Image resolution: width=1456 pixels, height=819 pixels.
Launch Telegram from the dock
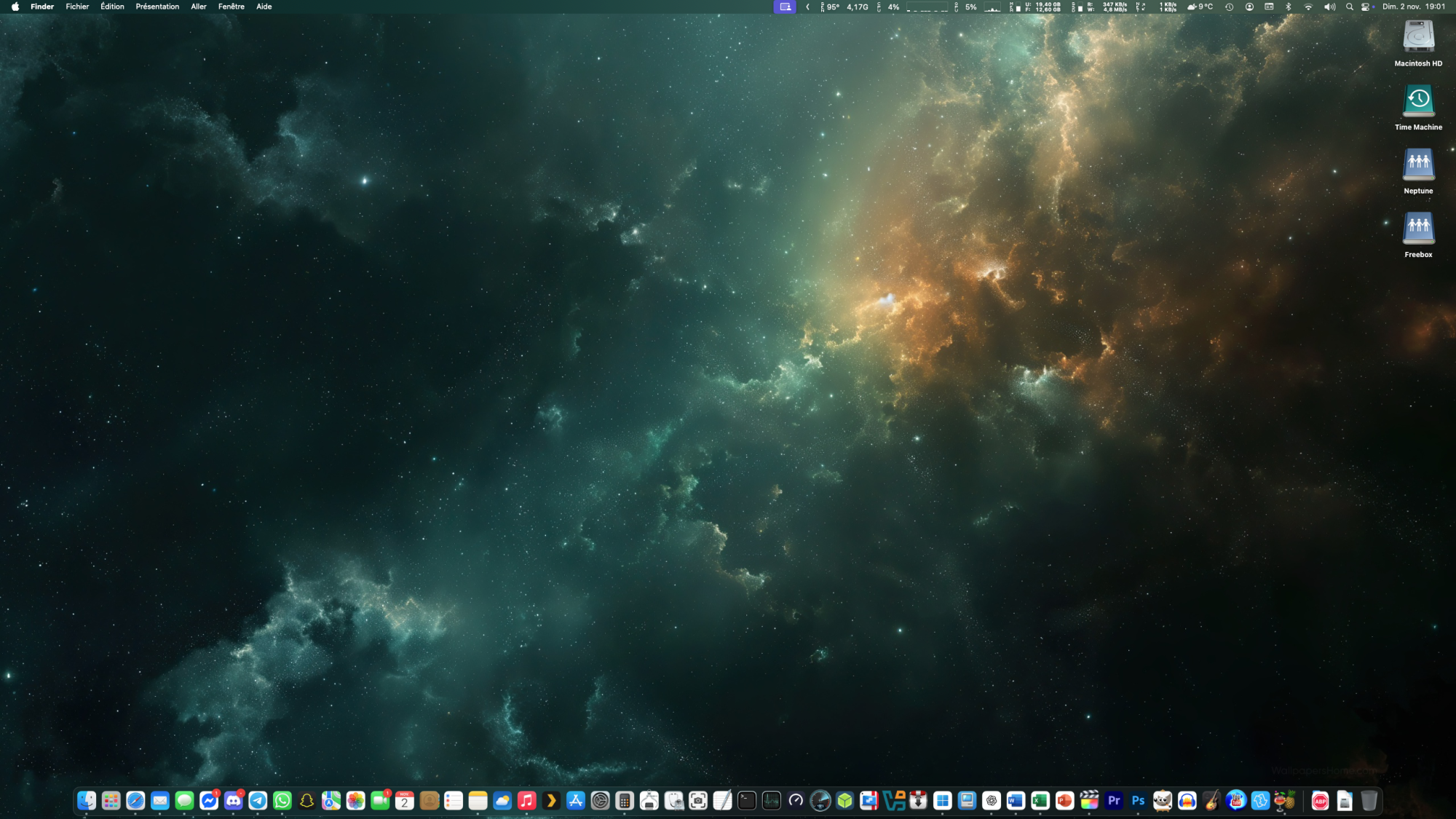(258, 801)
